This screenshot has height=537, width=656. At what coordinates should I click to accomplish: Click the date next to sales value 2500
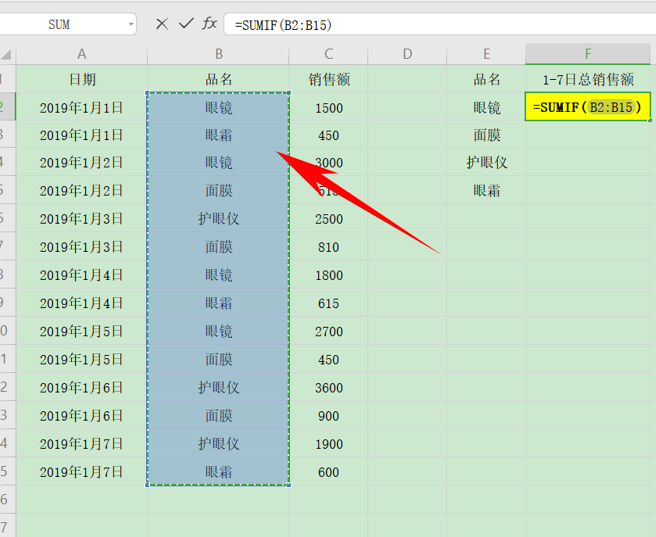[82, 219]
